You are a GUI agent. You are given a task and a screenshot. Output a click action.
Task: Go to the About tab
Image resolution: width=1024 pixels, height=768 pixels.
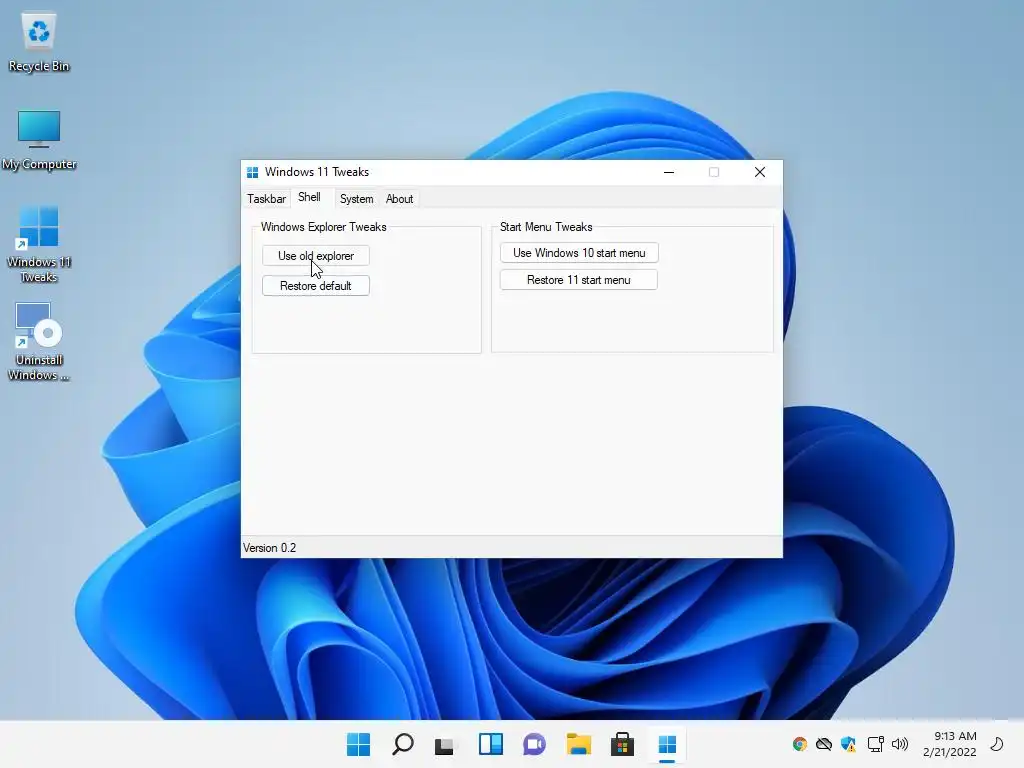399,199
